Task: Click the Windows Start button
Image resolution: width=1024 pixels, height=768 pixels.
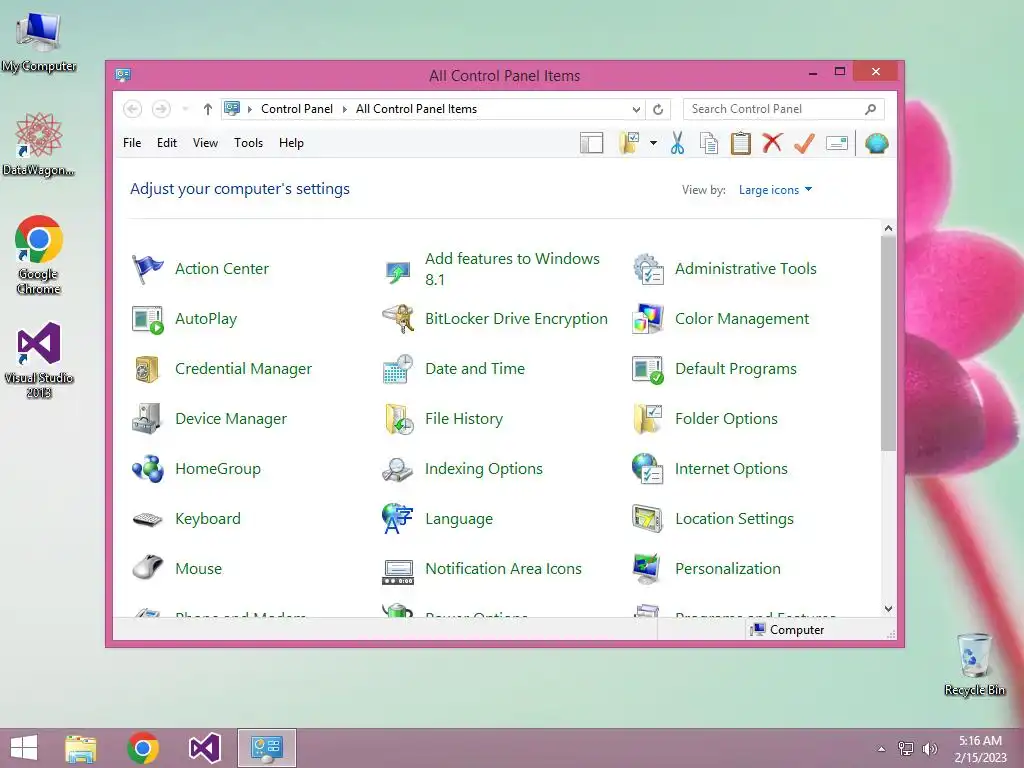Action: click(x=24, y=748)
